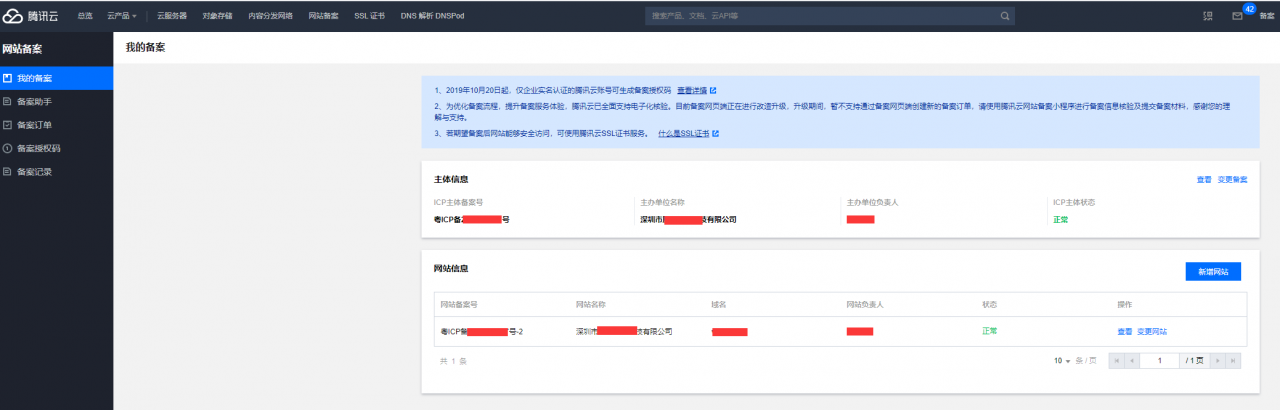Click 查看 in the website table row
This screenshot has width=1280, height=410.
pos(1124,331)
